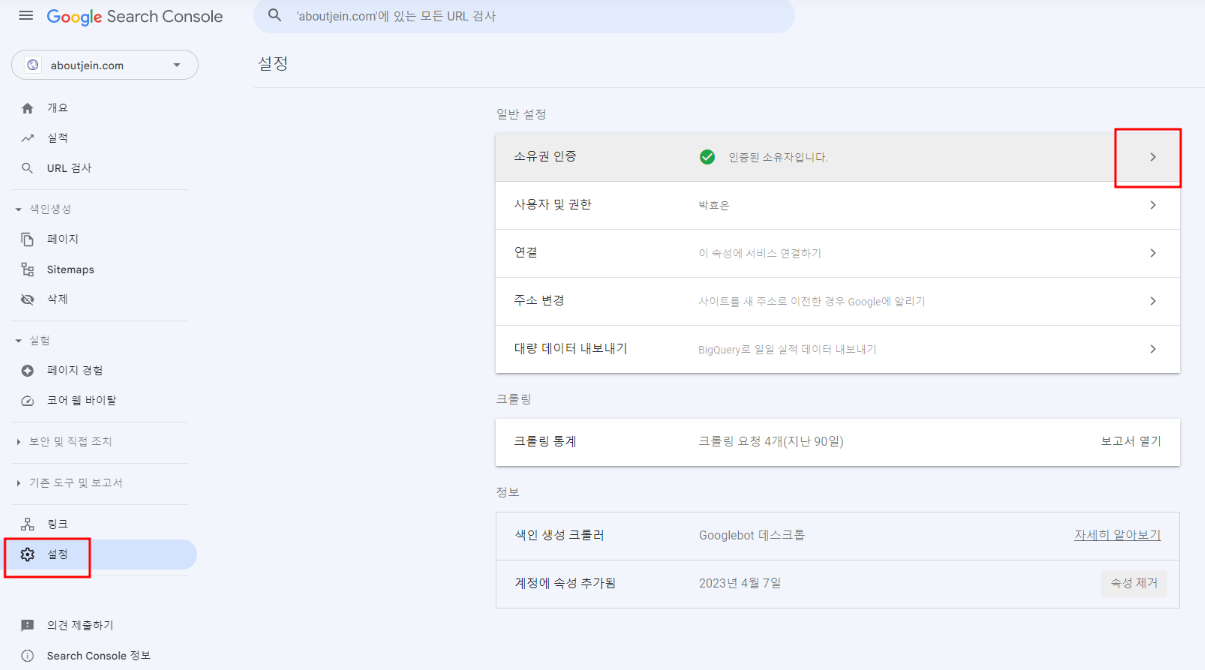The height and width of the screenshot is (670, 1205).
Task: Click the 인증된 소유자입니다. status text
Action: [778, 157]
